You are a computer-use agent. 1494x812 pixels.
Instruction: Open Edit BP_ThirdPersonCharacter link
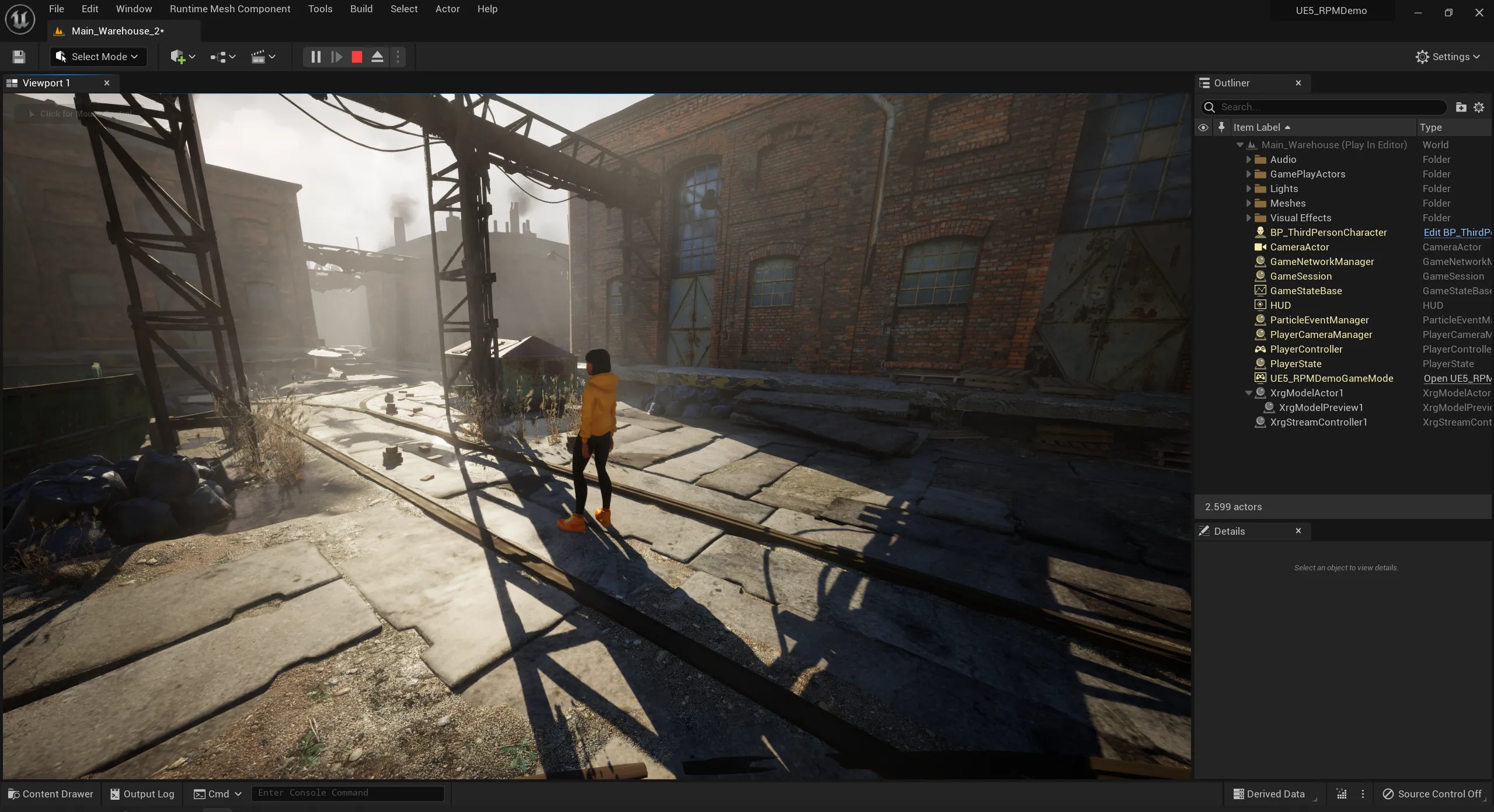pyautogui.click(x=1457, y=232)
